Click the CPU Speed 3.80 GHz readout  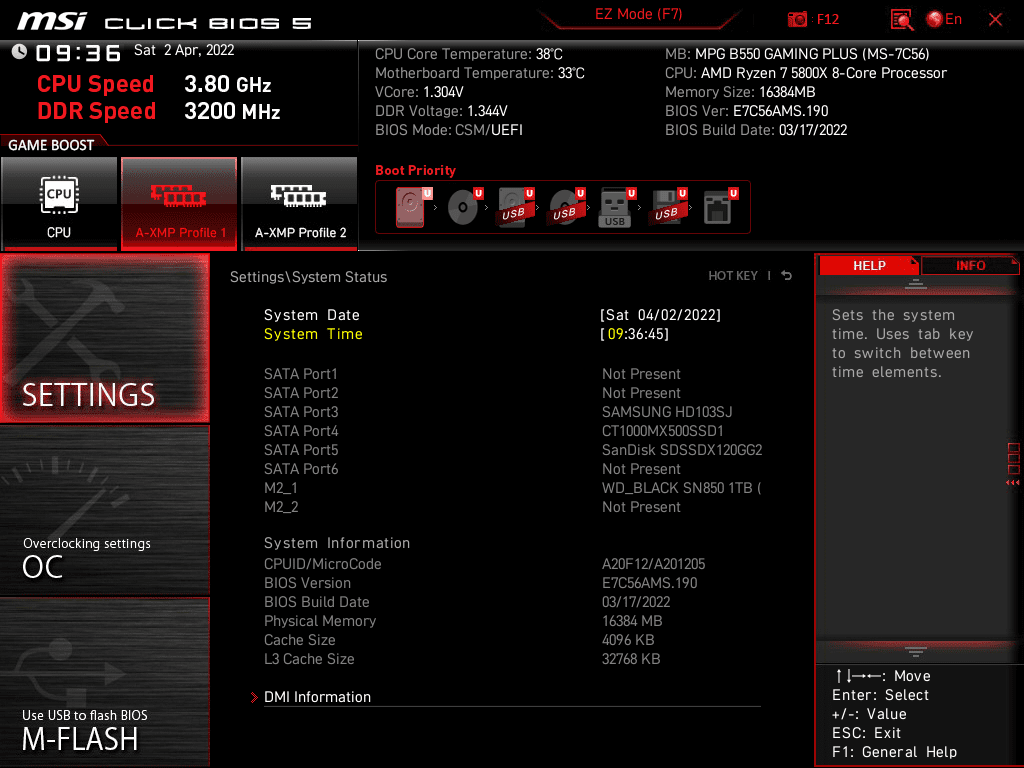[154, 84]
